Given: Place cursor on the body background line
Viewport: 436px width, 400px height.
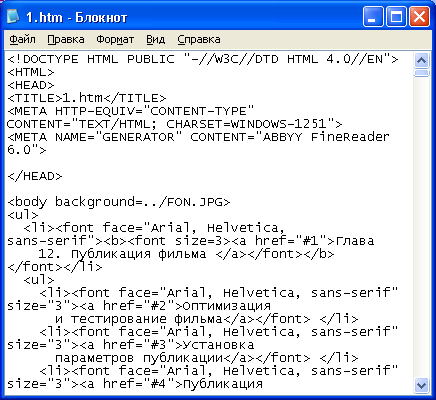Looking at the screenshot, I should pyautogui.click(x=119, y=202).
